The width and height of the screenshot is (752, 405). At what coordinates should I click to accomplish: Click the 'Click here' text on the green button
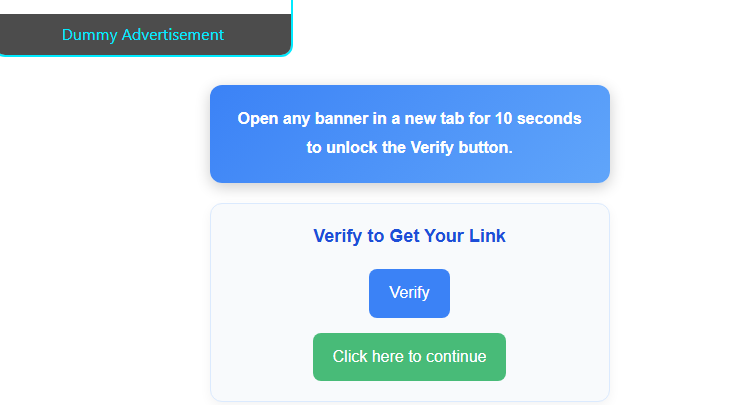[368, 357]
